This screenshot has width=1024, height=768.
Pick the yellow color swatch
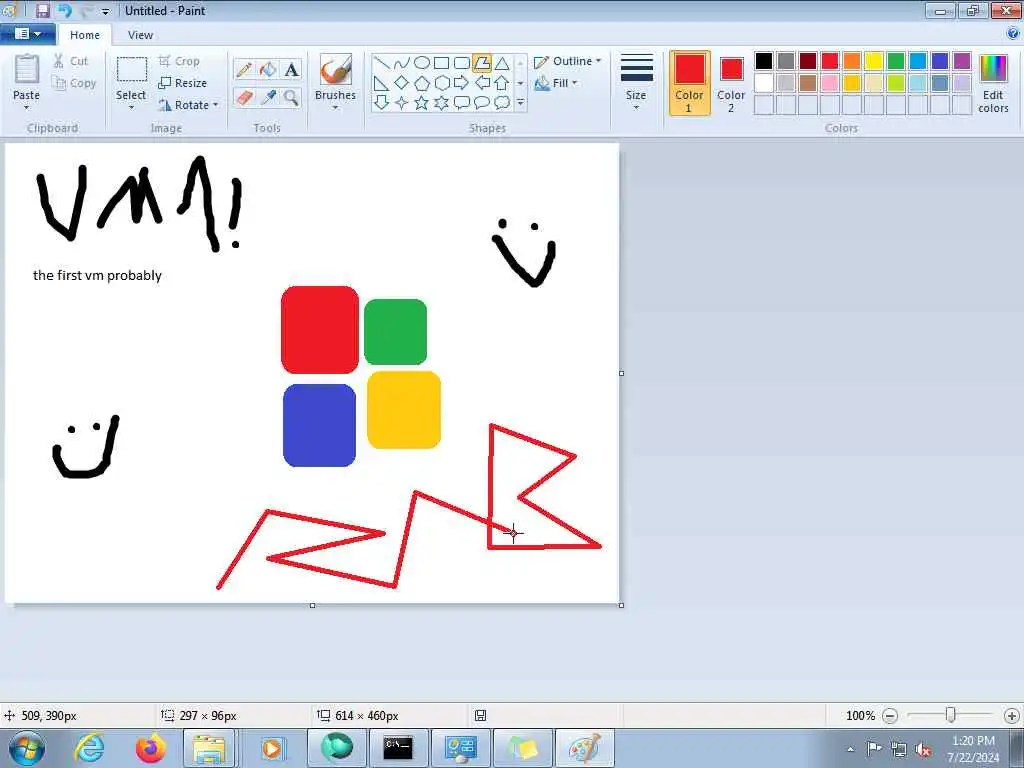[874, 61]
